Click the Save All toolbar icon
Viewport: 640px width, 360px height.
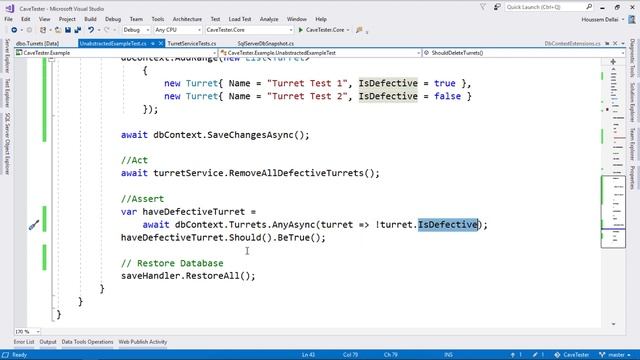tap(78, 30)
